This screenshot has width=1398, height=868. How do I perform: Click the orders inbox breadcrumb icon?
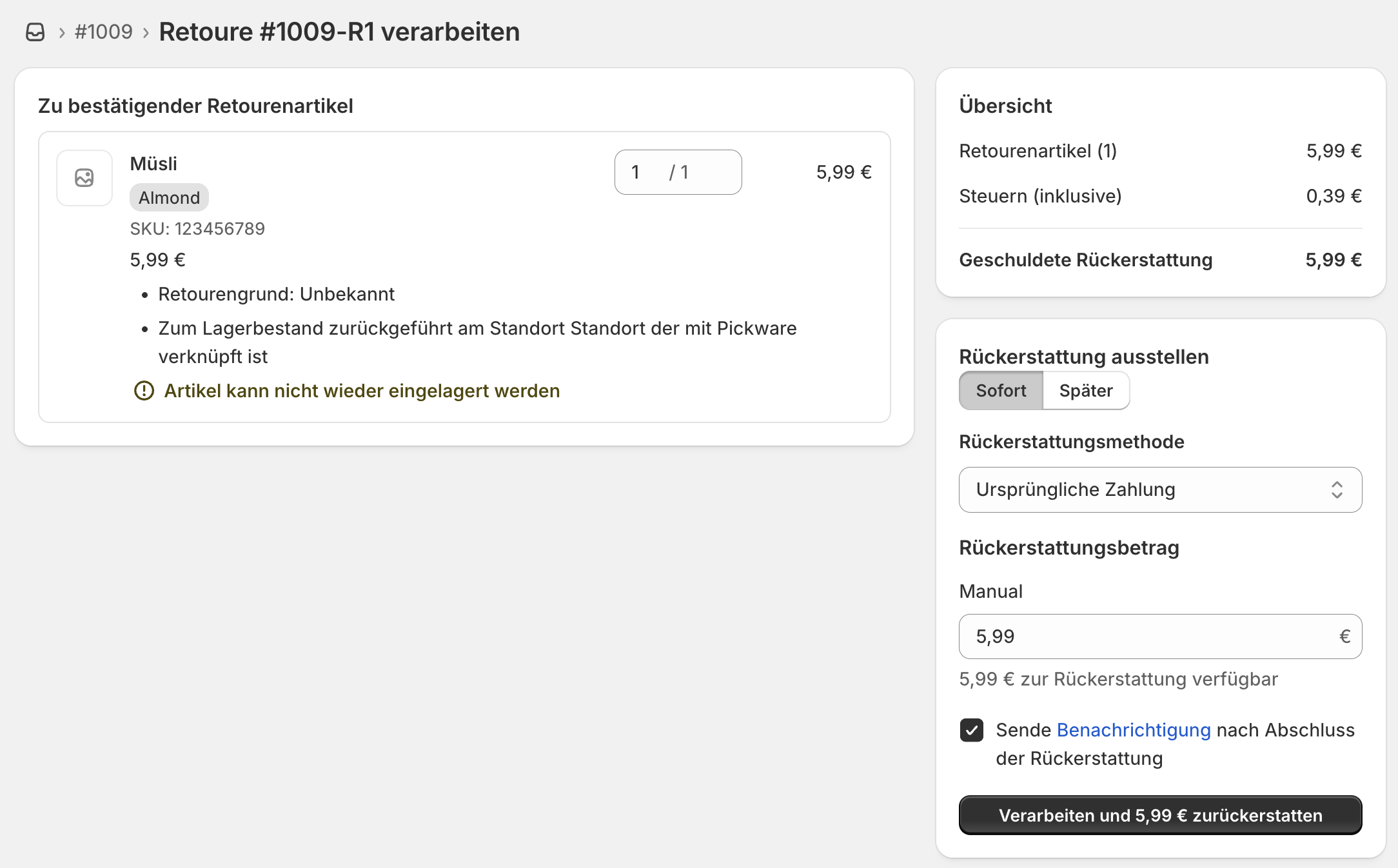pos(35,32)
